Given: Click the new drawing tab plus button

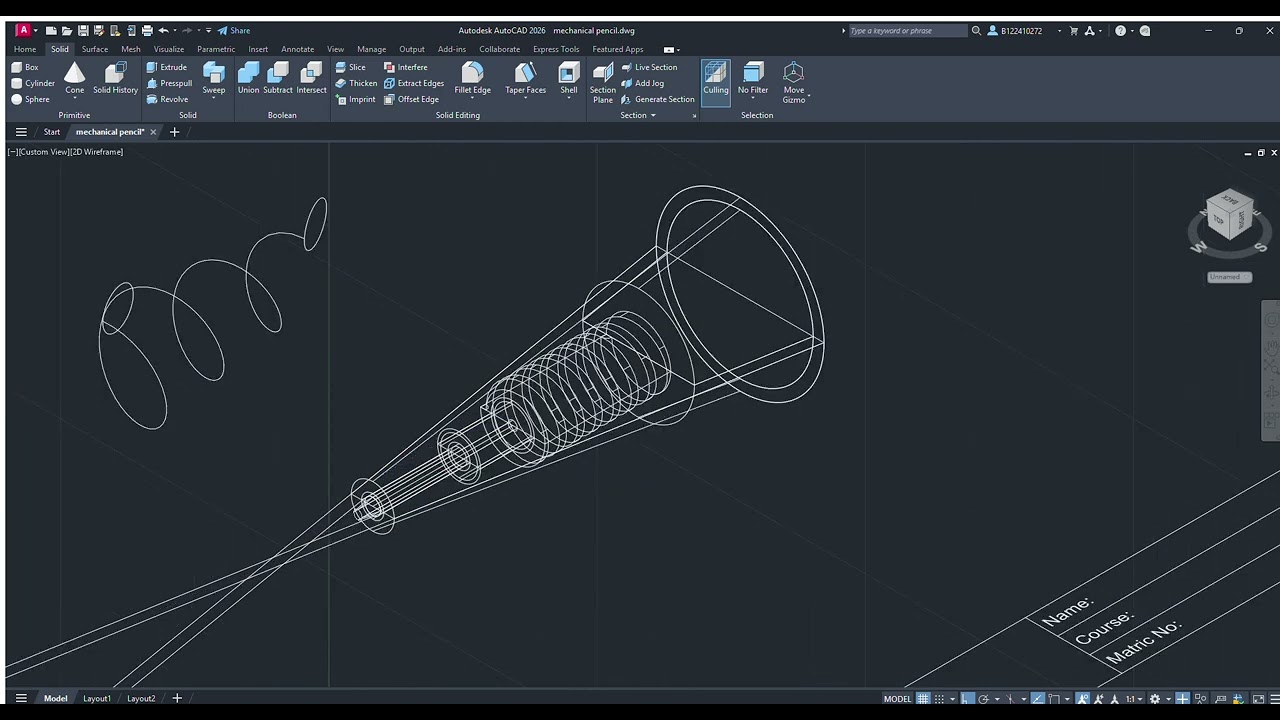Looking at the screenshot, I should (x=174, y=132).
